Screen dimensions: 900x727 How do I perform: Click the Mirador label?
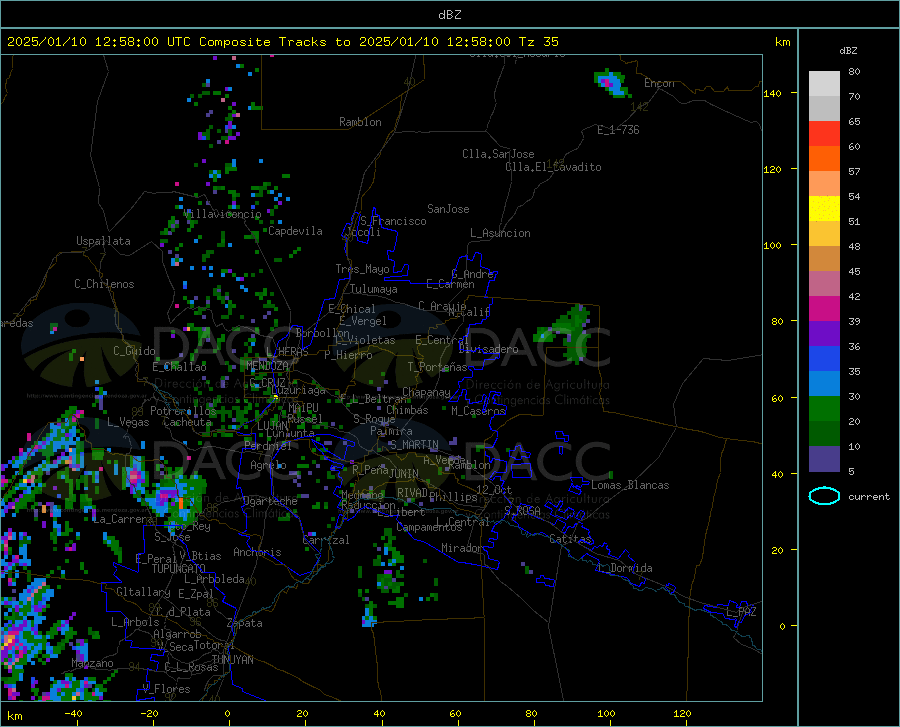[462, 548]
